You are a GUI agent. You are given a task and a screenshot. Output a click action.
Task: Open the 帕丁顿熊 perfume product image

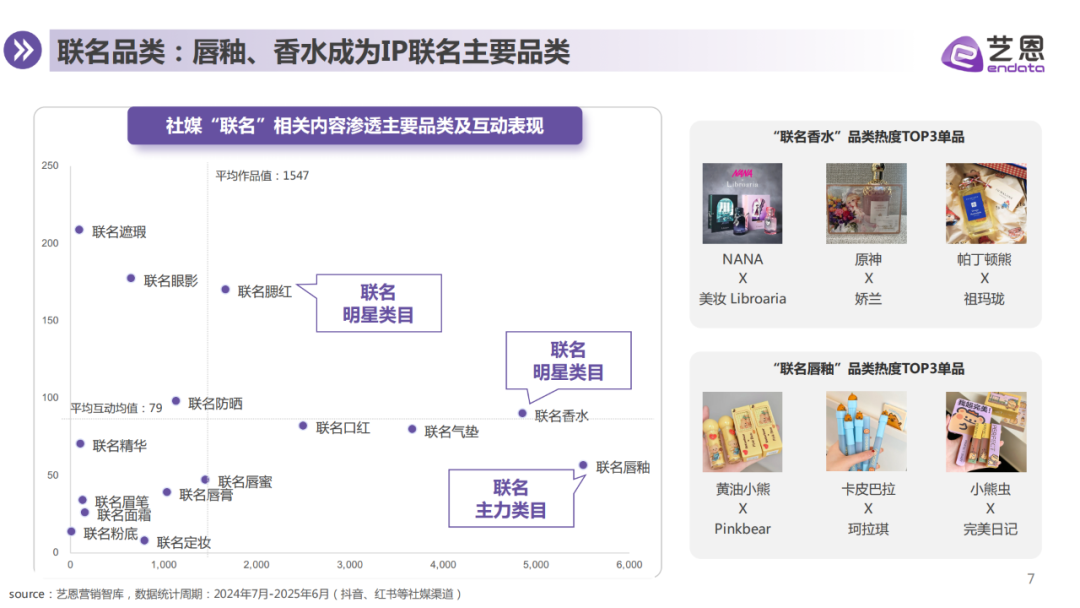(986, 203)
